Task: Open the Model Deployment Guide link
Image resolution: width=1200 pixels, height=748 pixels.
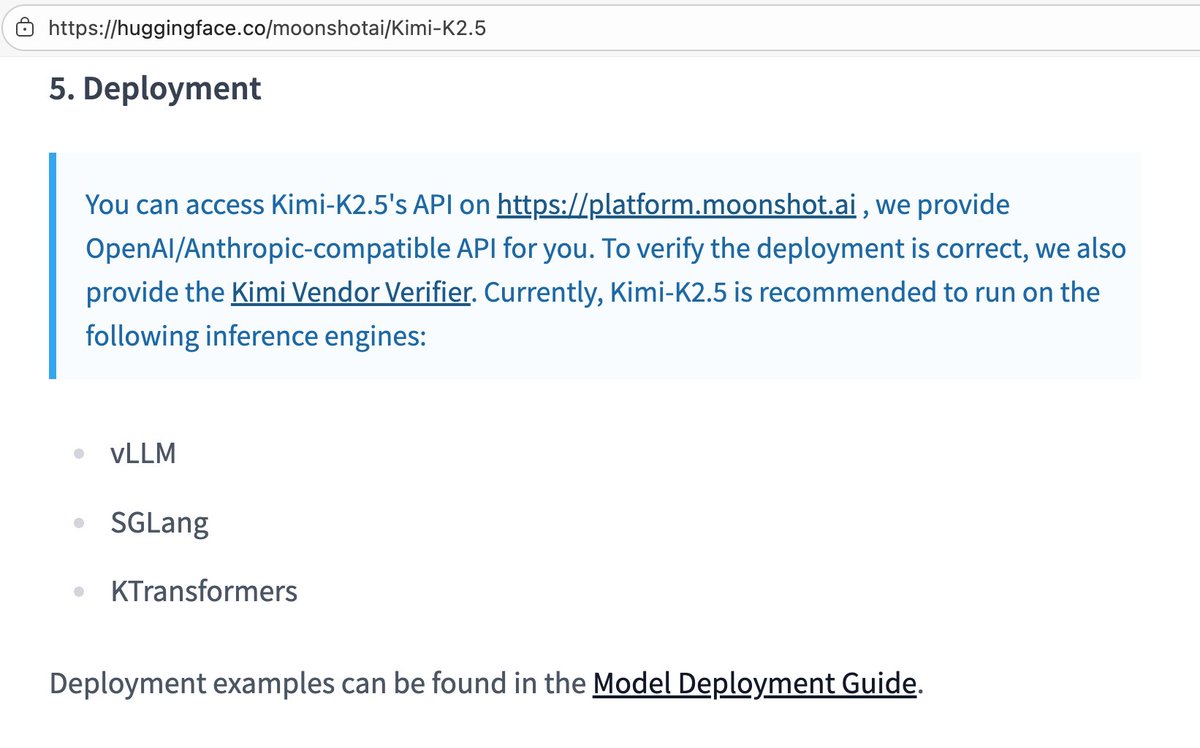Action: [755, 683]
